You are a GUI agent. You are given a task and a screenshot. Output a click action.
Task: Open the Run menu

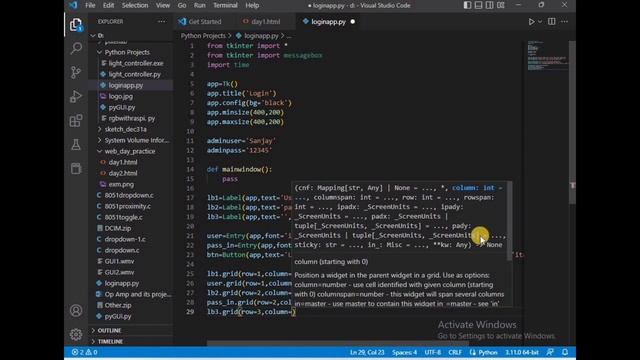[x=200, y=5]
